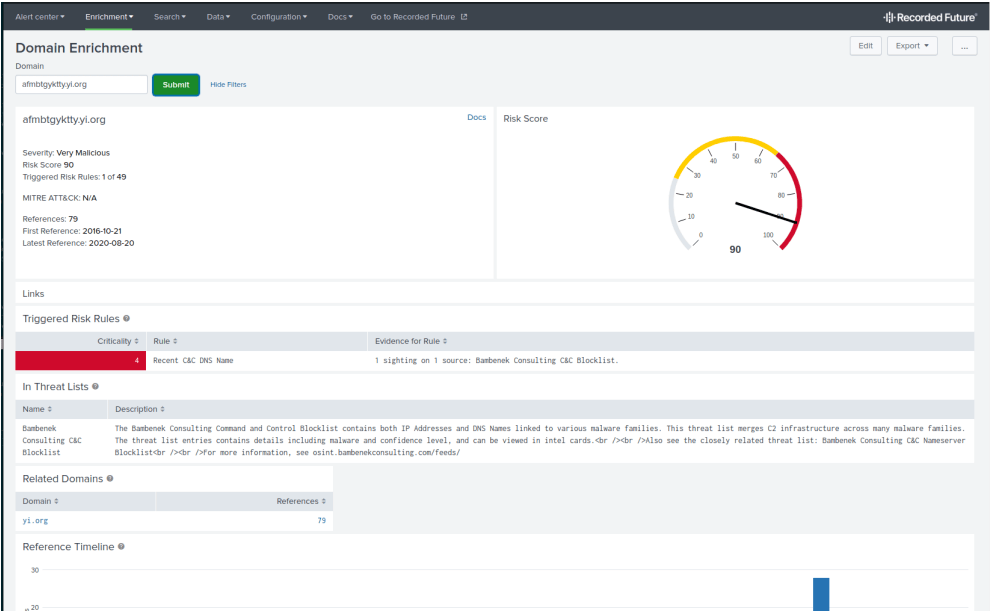
Task: Open the Docs menu in navigation bar
Action: [x=340, y=17]
